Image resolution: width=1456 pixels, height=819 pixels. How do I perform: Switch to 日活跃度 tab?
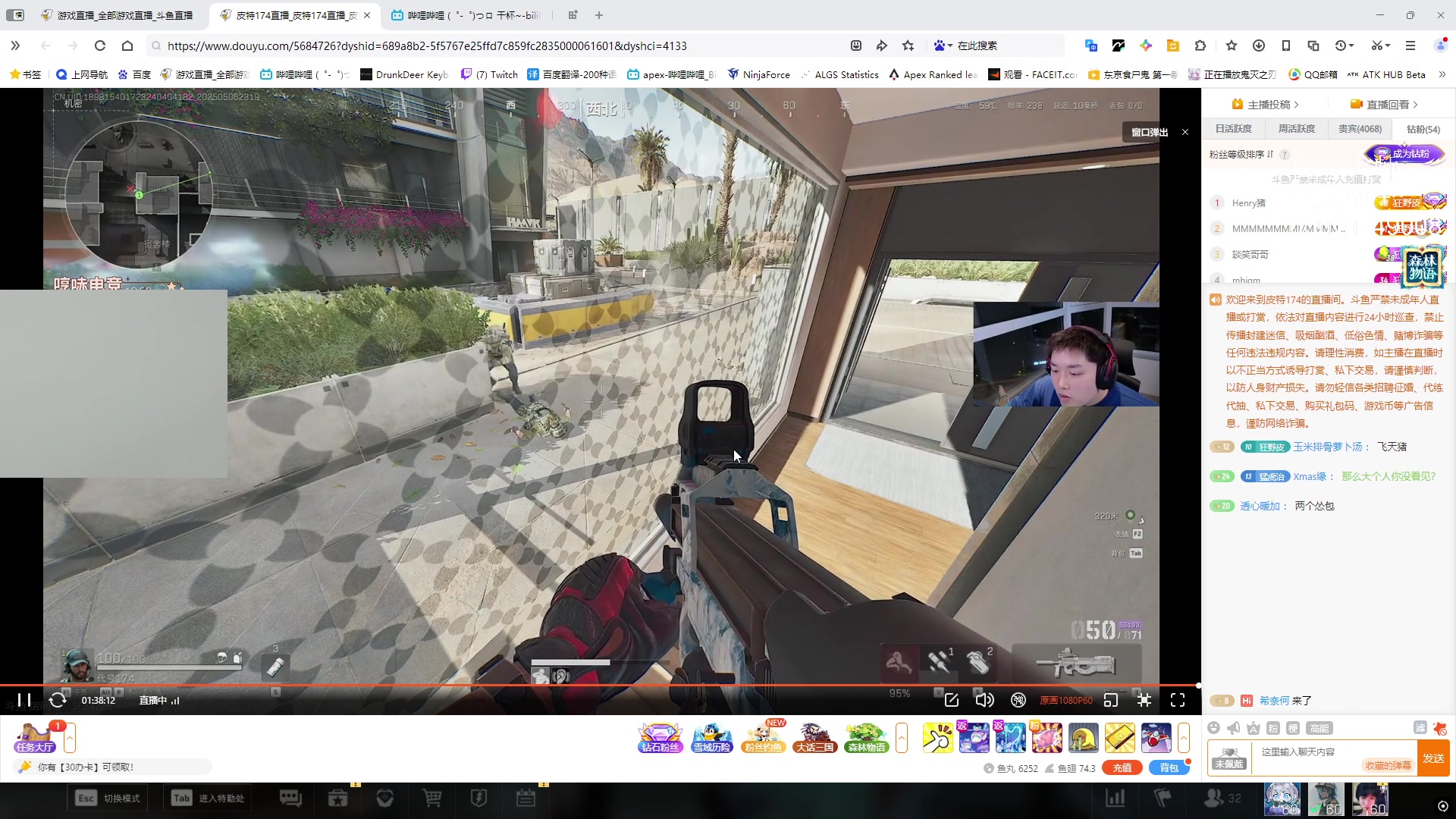(x=1234, y=129)
